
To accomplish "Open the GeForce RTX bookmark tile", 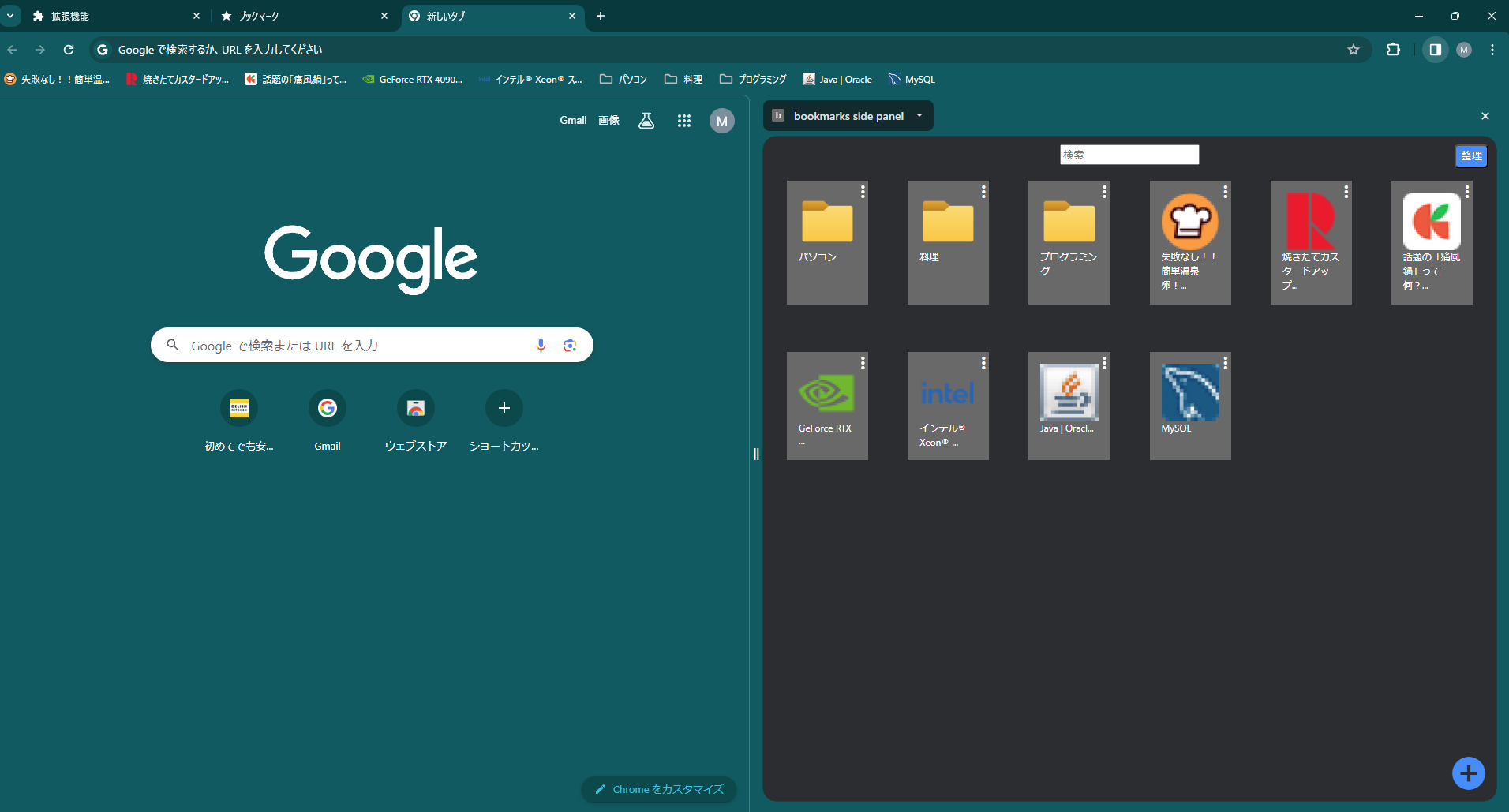I will coord(826,406).
